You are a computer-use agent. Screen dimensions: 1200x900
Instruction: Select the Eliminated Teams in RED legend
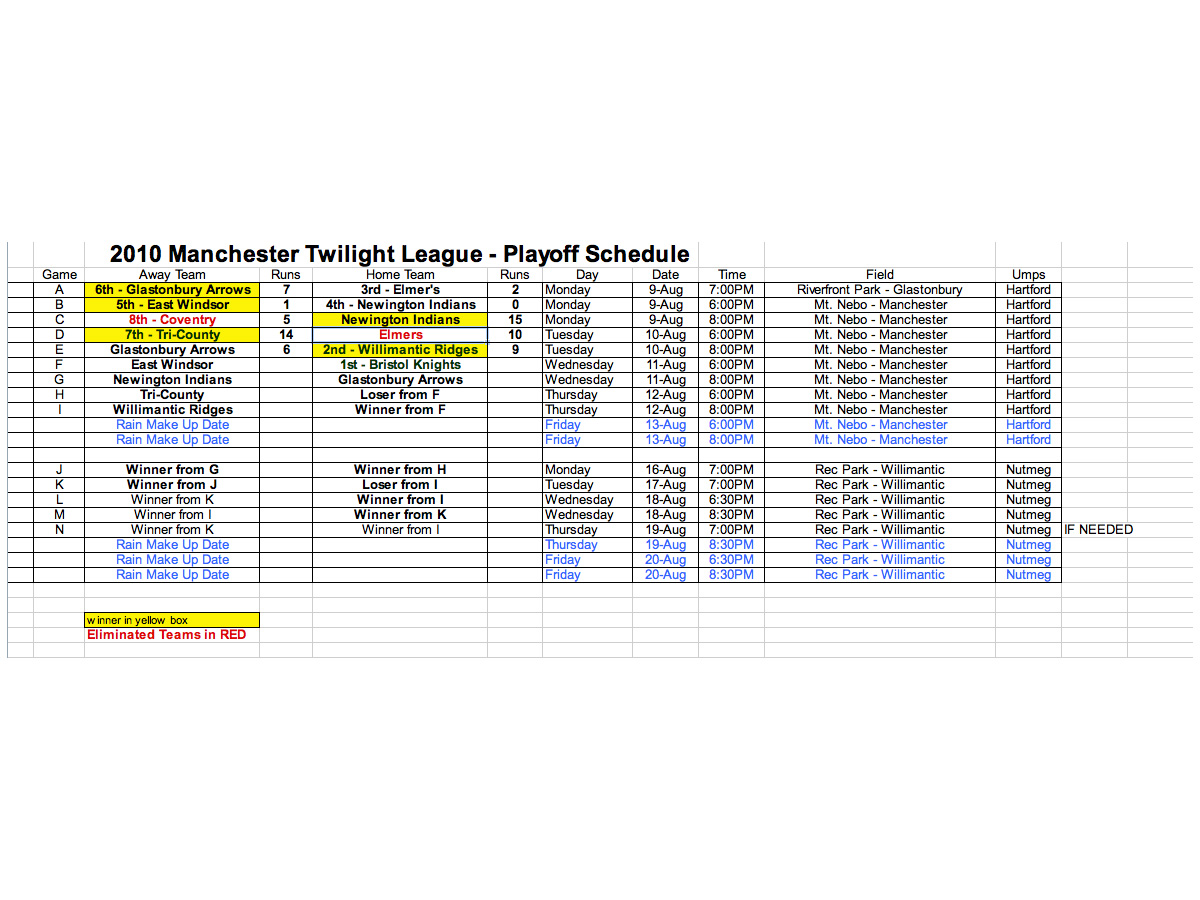[166, 634]
